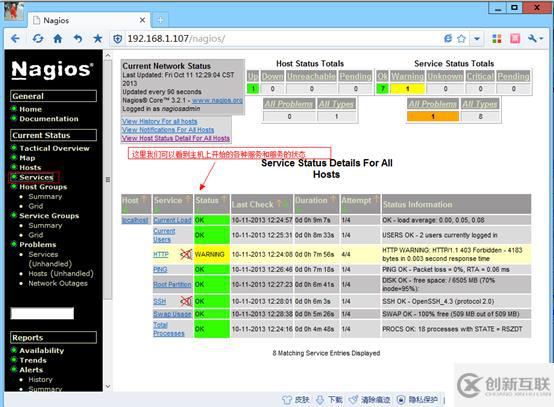Open Alerts report
Viewport: 554px width, 407px height.
pyautogui.click(x=31, y=370)
